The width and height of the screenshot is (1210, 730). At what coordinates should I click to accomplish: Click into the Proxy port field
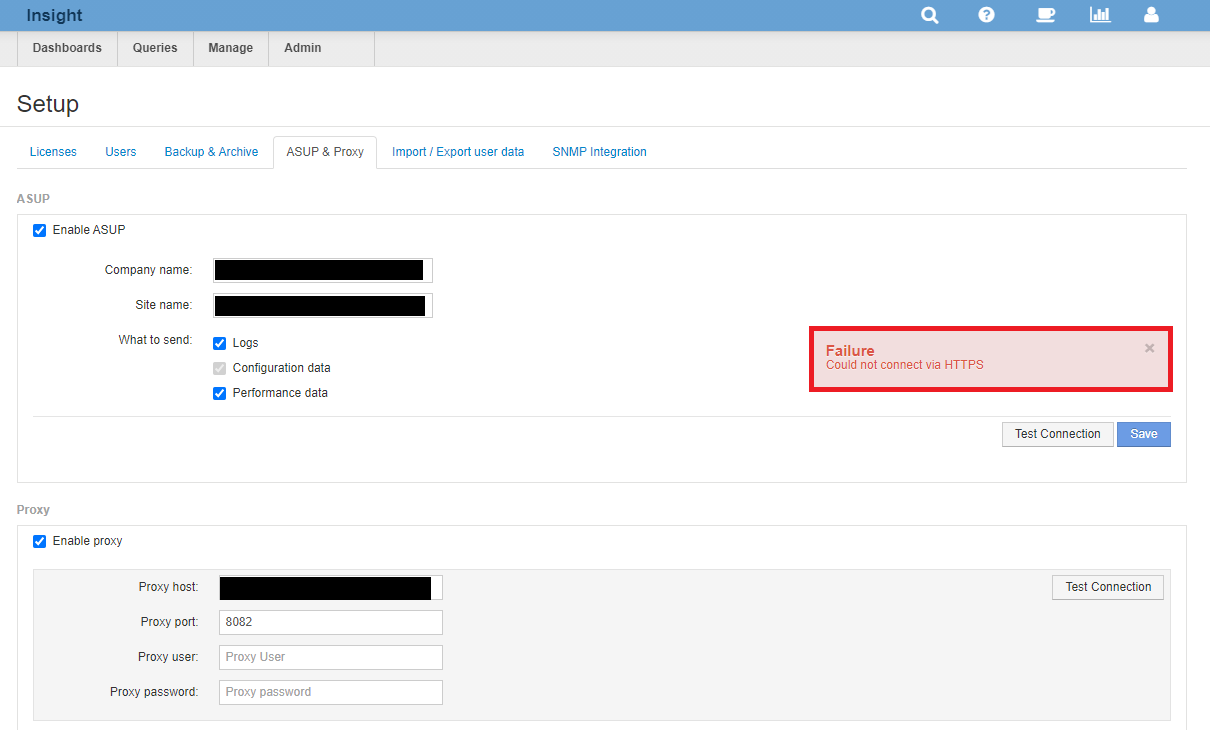[330, 622]
